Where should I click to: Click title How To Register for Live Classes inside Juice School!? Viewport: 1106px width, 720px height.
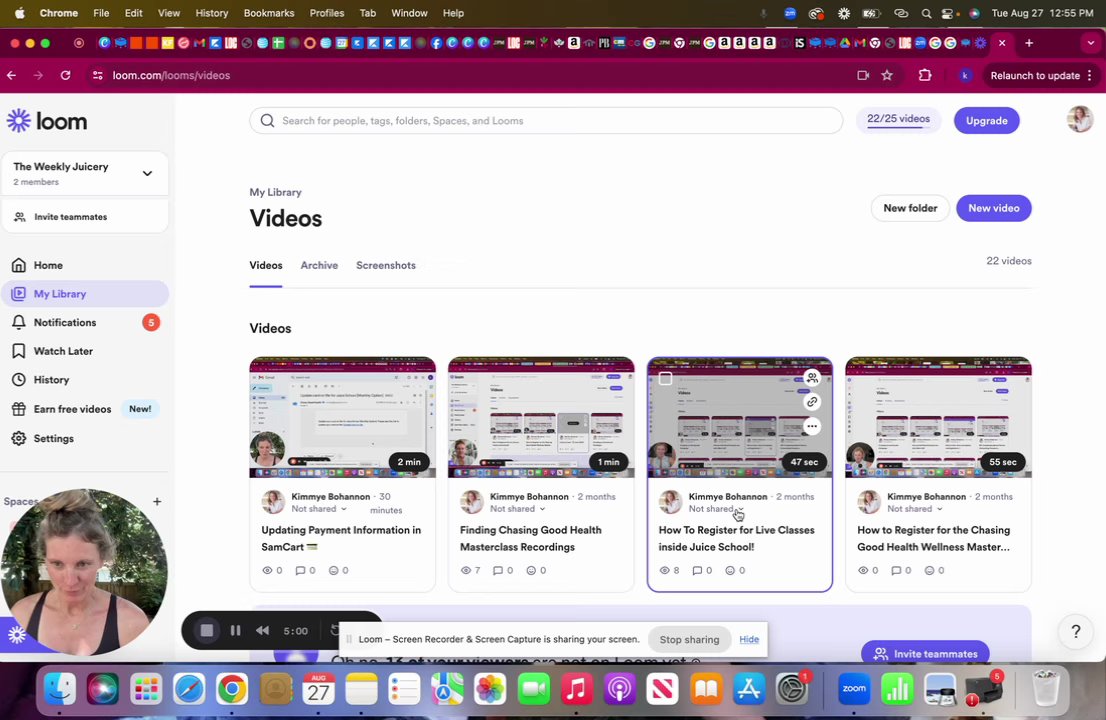(736, 538)
